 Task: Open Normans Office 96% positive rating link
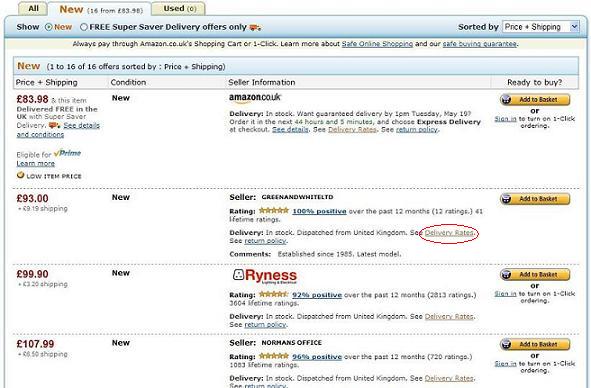coord(317,357)
